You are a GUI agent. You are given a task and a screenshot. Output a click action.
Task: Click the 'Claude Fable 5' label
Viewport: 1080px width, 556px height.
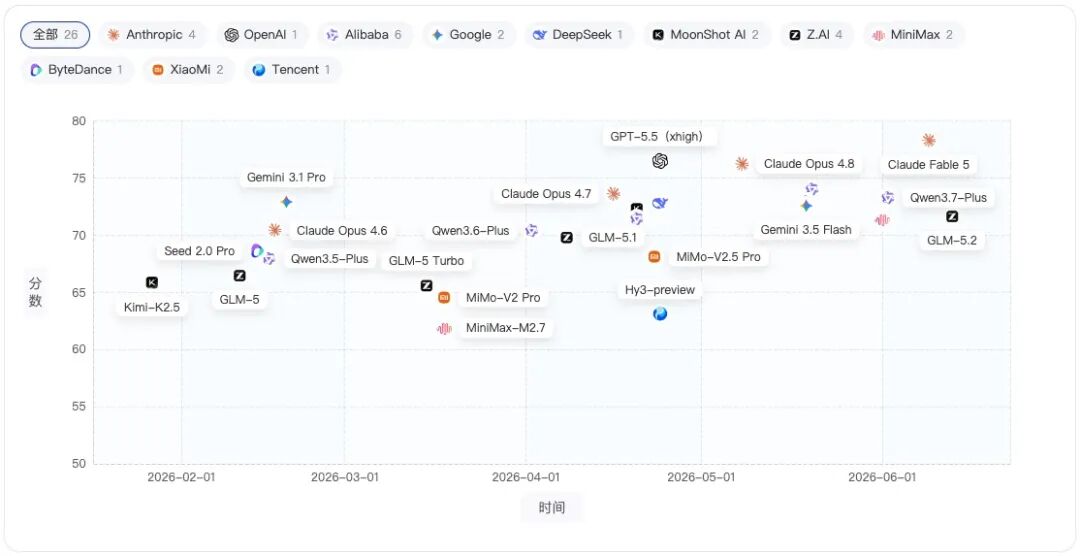[x=928, y=165]
